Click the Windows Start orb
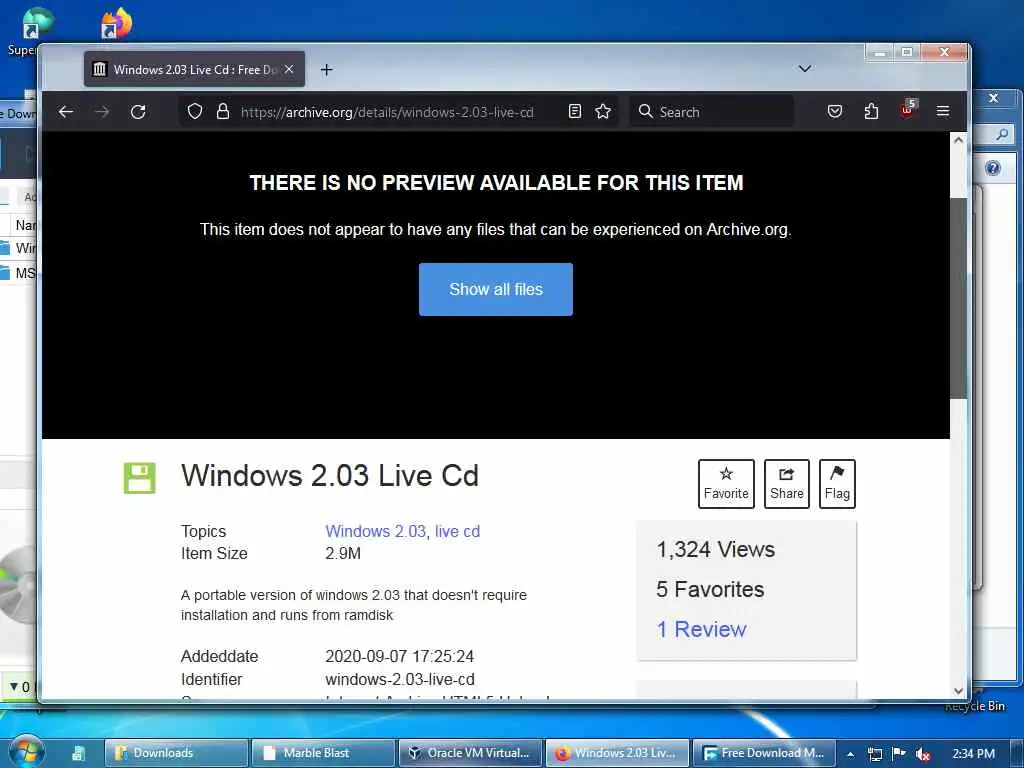1024x768 pixels. [x=26, y=752]
